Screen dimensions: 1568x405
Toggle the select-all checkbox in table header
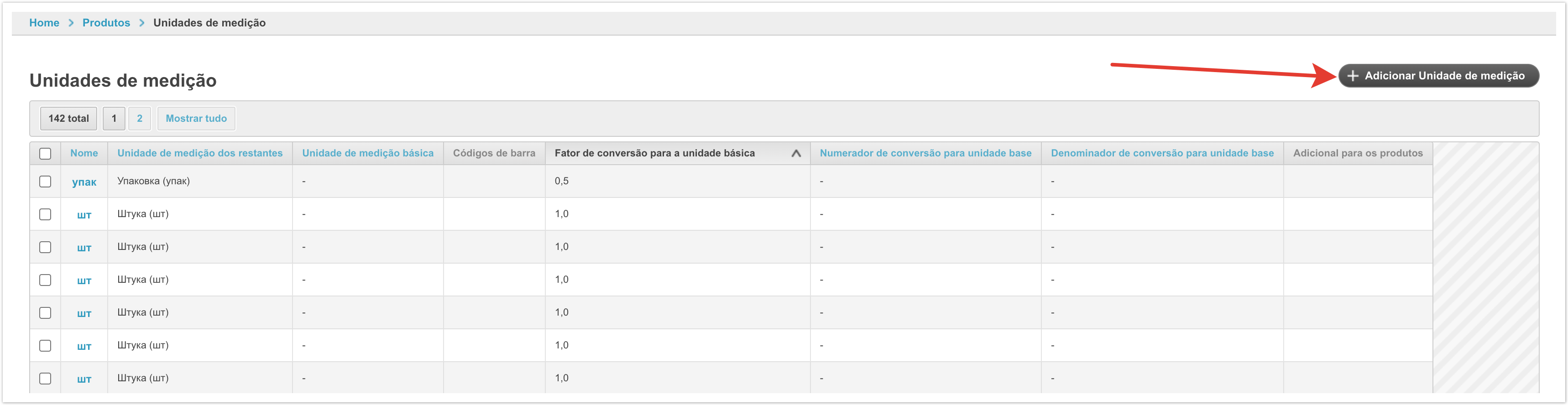click(x=45, y=153)
